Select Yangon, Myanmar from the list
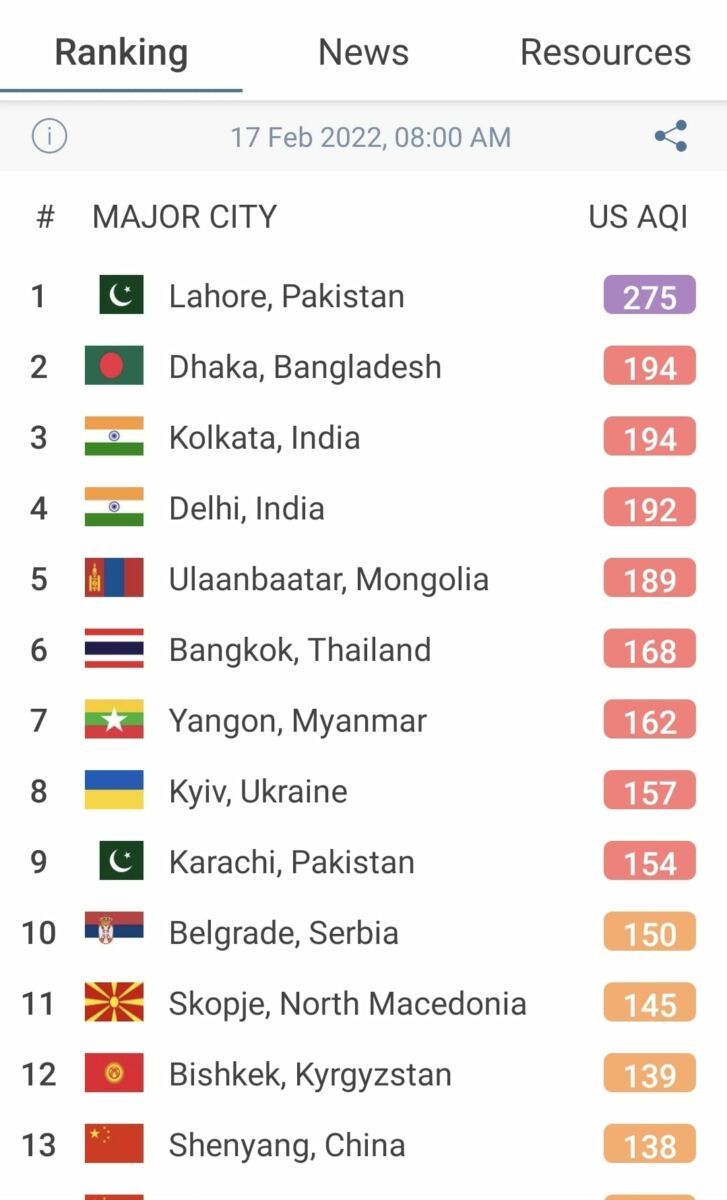The height and width of the screenshot is (1200, 727). pyautogui.click(x=297, y=721)
